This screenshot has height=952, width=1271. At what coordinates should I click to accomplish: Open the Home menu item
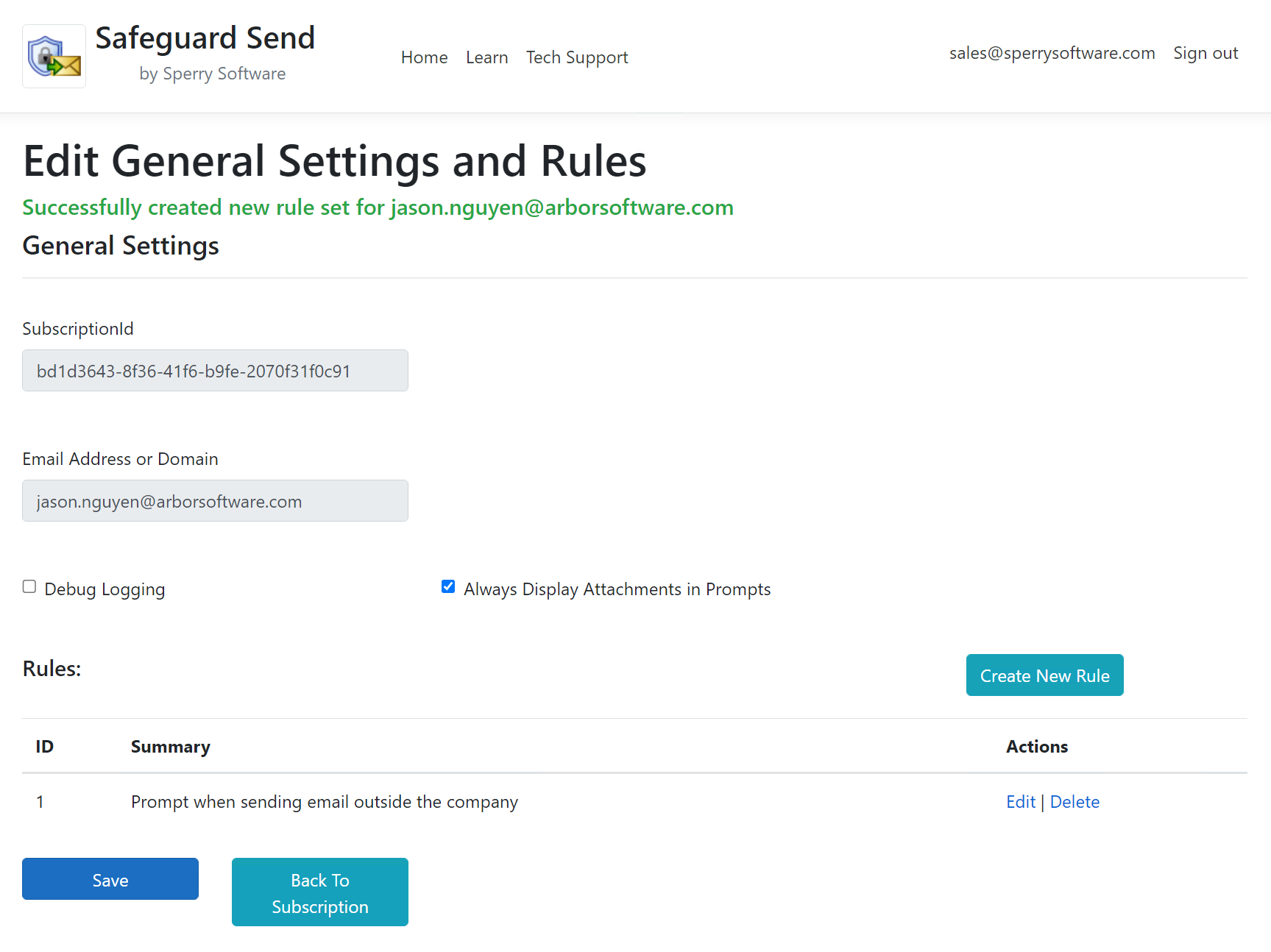pos(424,57)
